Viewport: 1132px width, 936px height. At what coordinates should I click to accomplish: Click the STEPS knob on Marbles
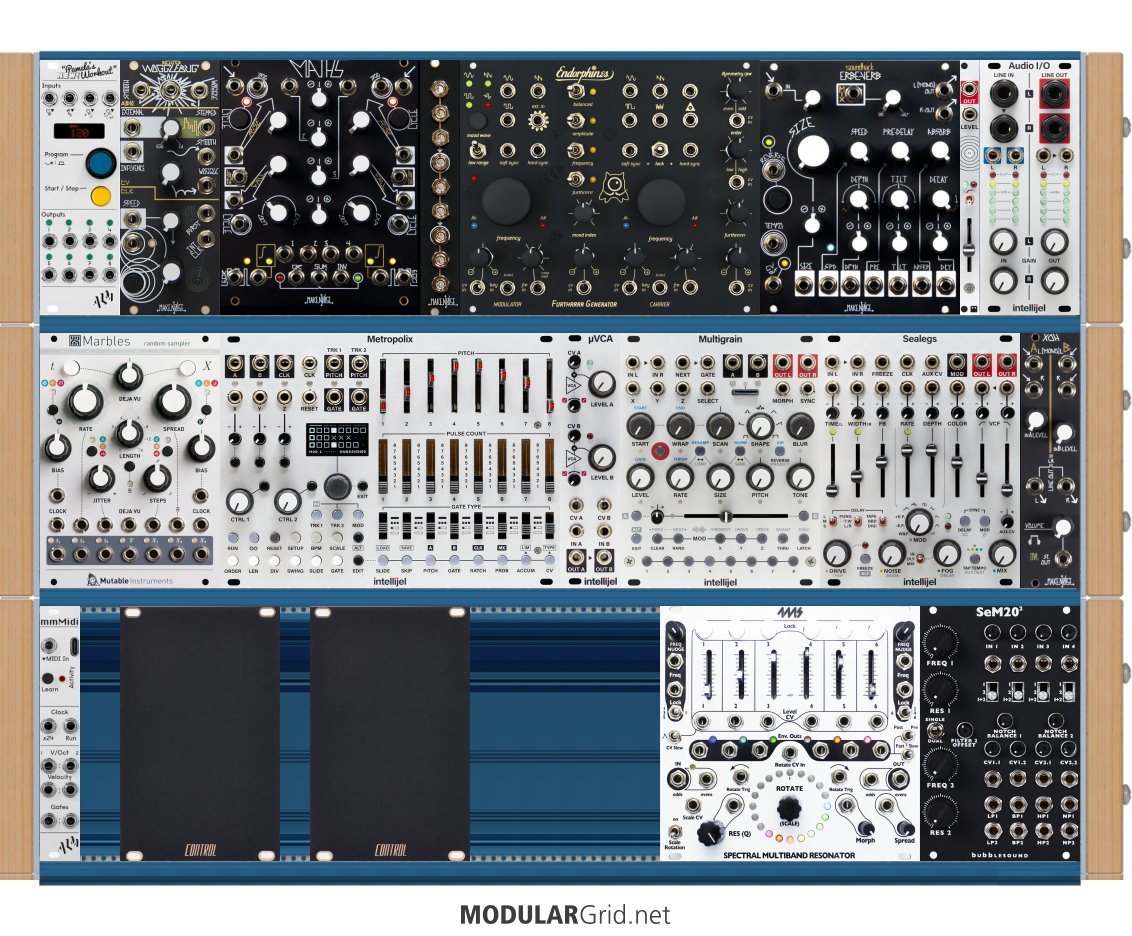click(157, 479)
